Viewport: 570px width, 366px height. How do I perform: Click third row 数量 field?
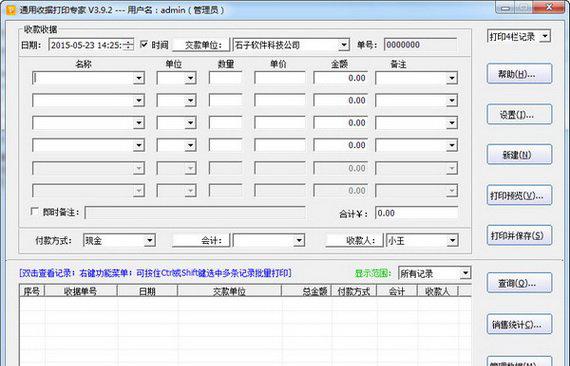[225, 123]
